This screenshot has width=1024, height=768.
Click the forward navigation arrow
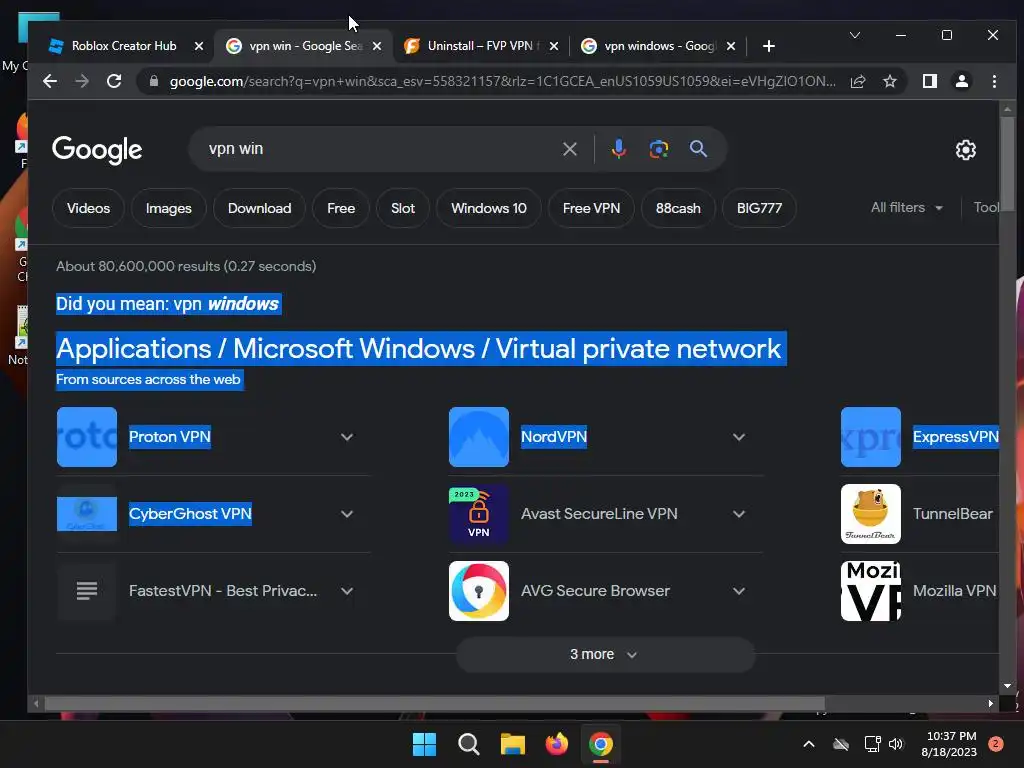tap(82, 82)
